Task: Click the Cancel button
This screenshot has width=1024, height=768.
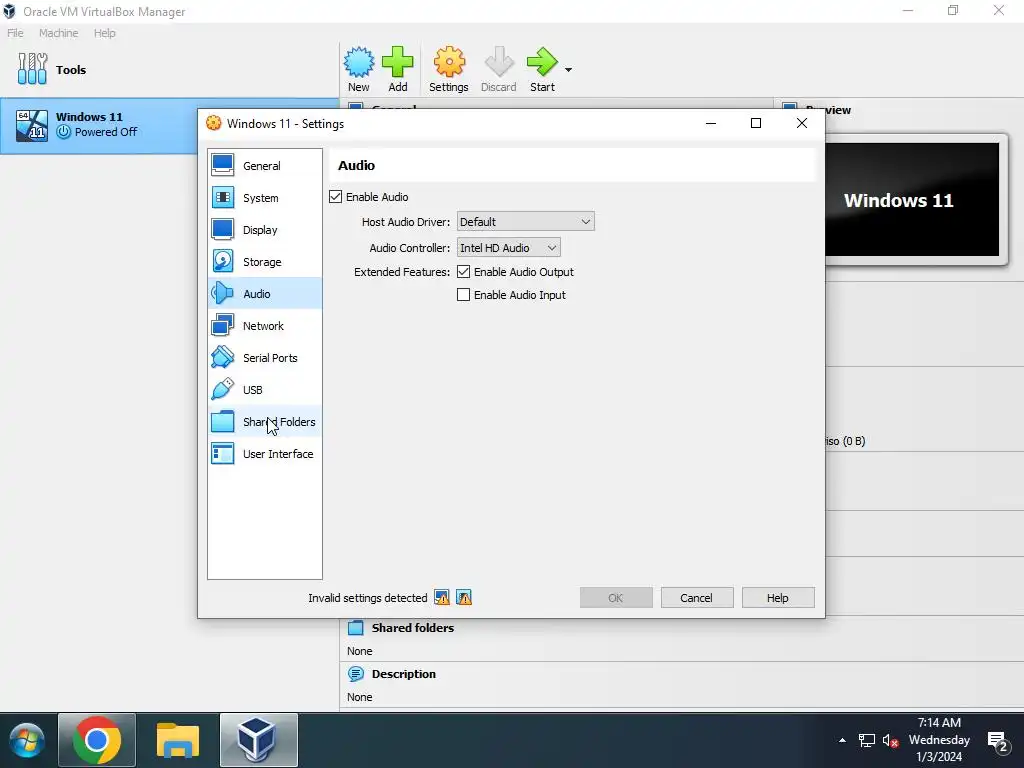Action: (697, 598)
